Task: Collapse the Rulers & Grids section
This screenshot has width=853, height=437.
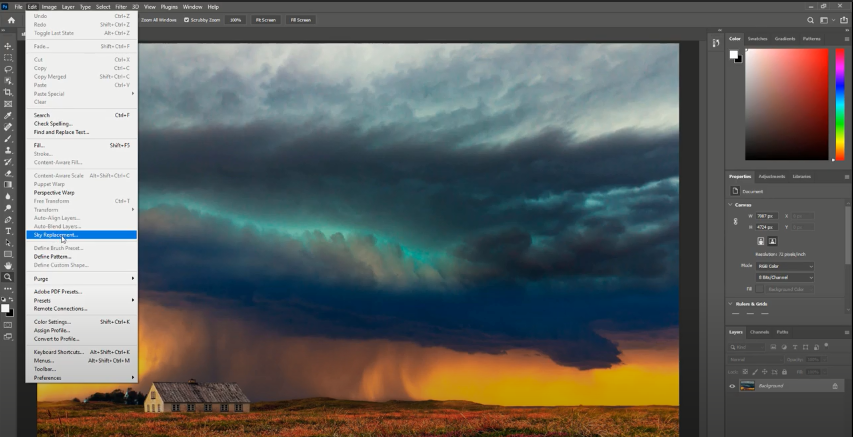Action: point(731,304)
